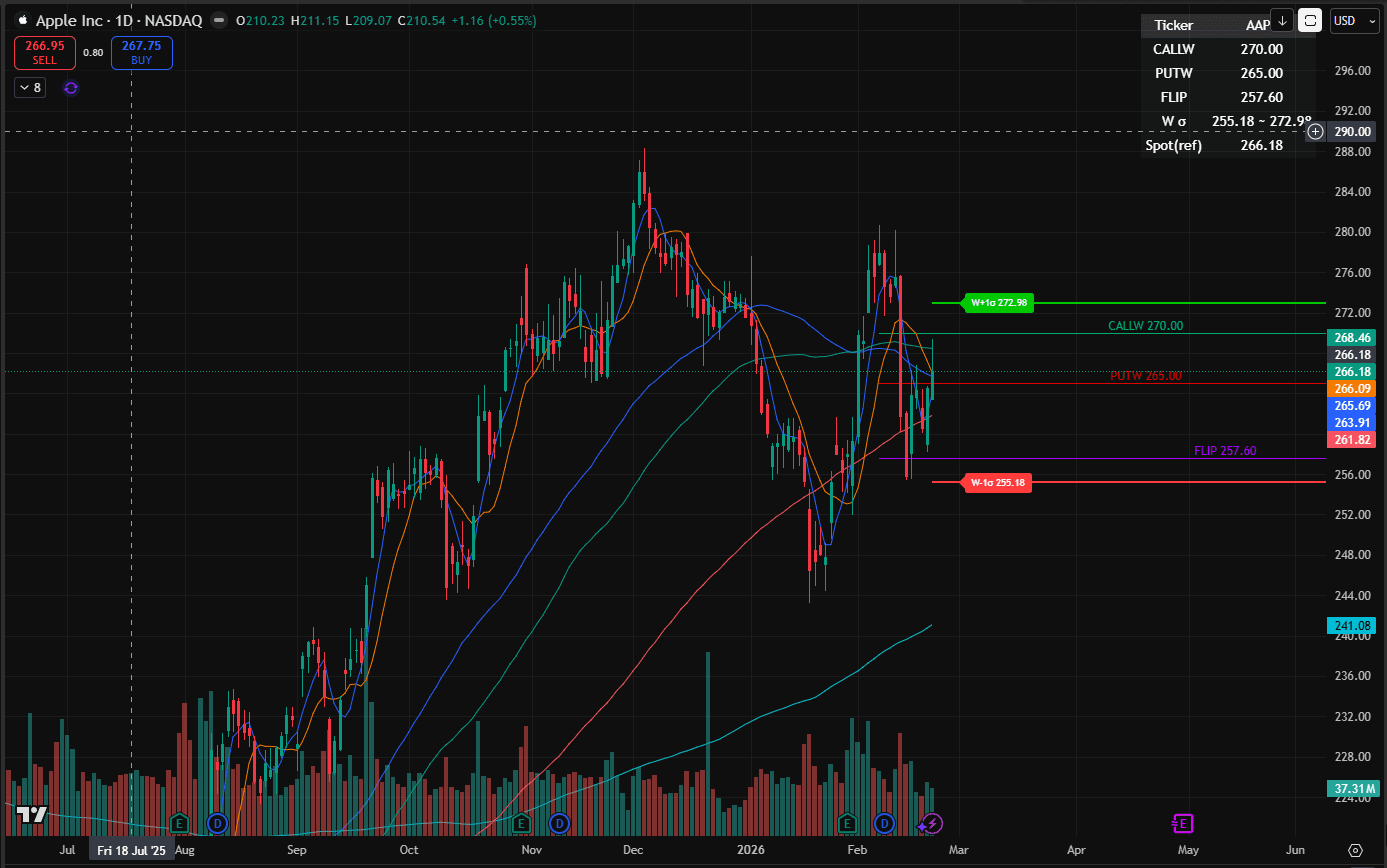Open chart settings hexagon icon

(1355, 850)
